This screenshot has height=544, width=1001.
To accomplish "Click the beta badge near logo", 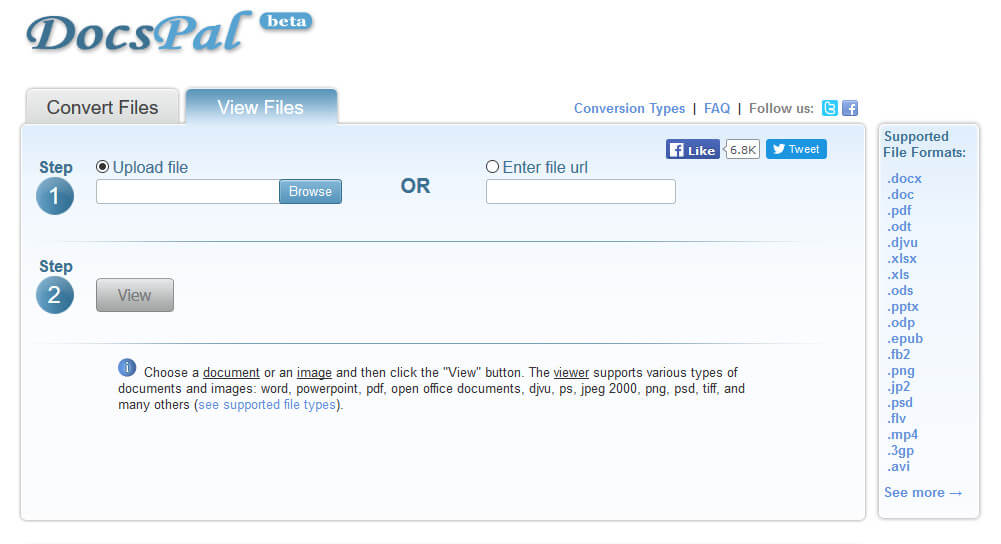I will (286, 21).
